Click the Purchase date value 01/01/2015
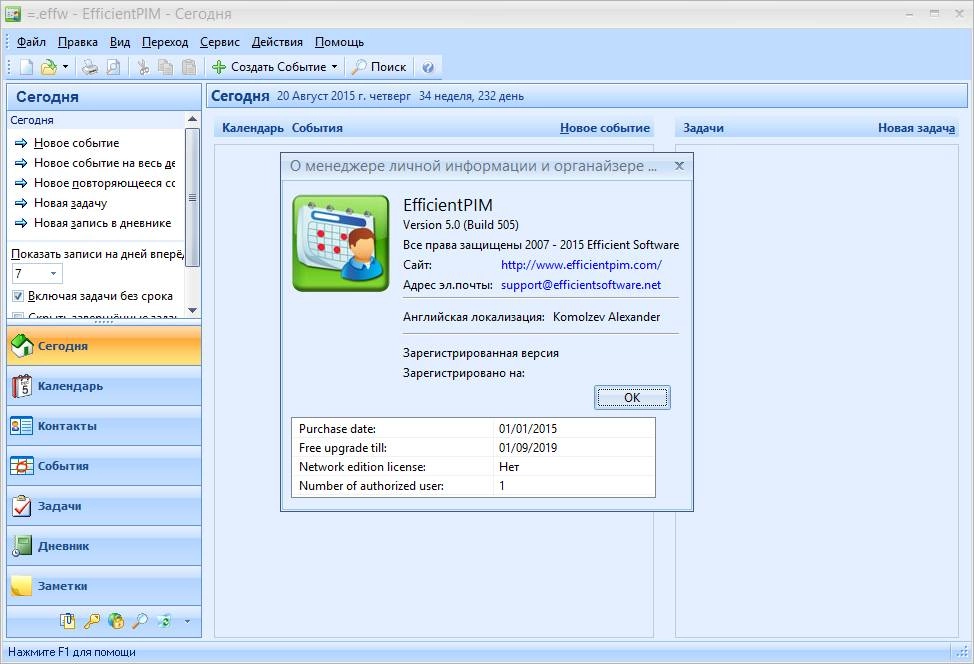The height and width of the screenshot is (664, 974). (527, 429)
